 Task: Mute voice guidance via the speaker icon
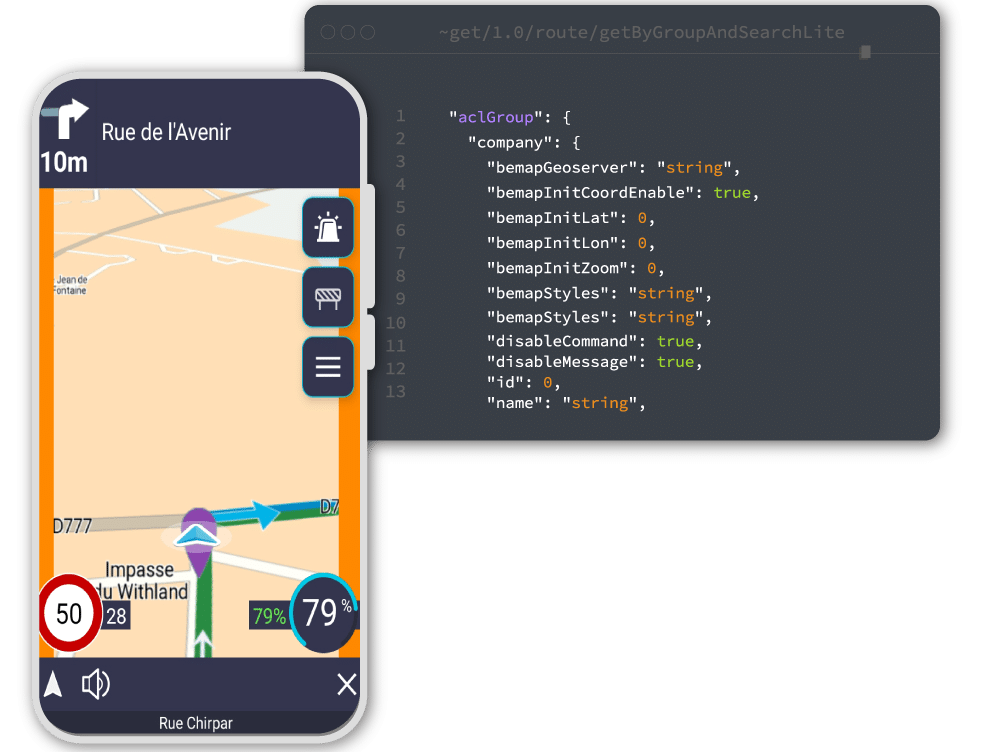[96, 684]
